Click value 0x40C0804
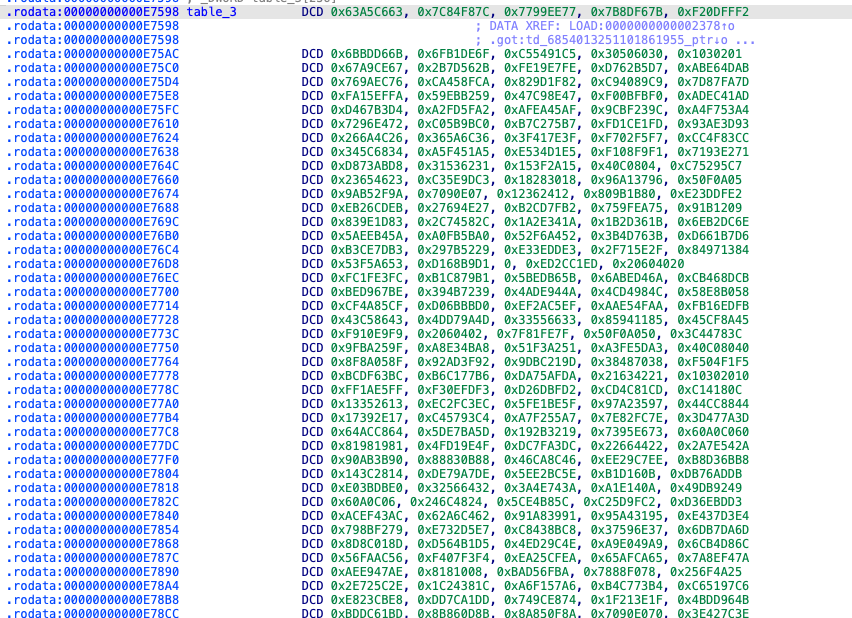Image resolution: width=852 pixels, height=618 pixels. 623,166
